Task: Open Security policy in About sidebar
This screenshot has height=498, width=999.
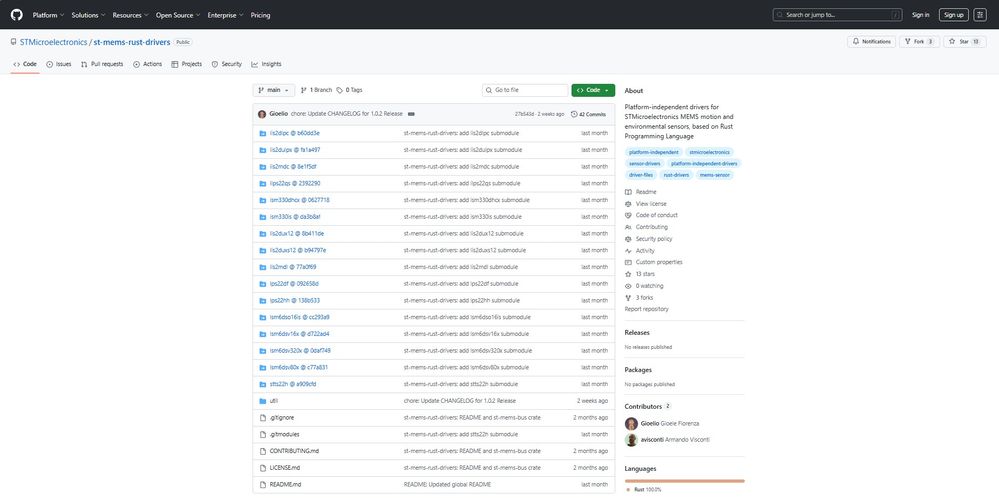Action: pos(649,239)
